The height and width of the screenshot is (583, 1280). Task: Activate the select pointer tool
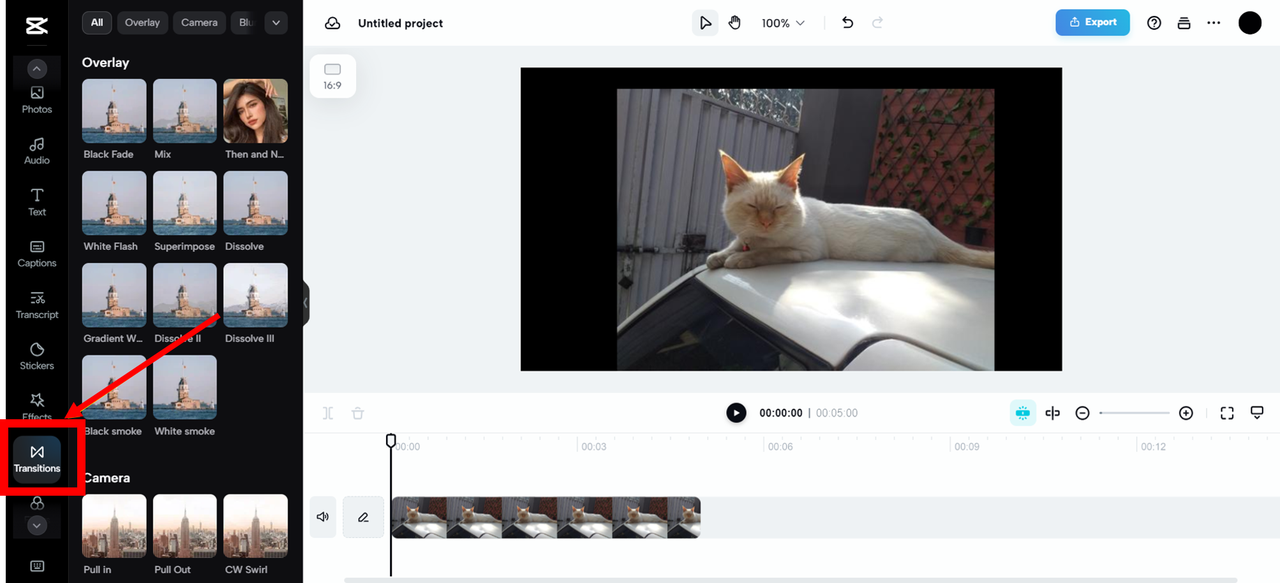(x=706, y=23)
